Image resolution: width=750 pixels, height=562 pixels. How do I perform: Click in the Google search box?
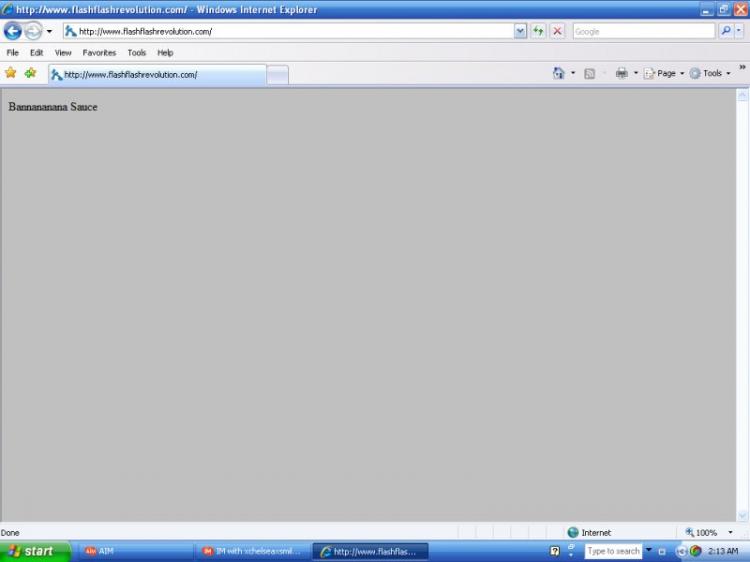[x=643, y=31]
